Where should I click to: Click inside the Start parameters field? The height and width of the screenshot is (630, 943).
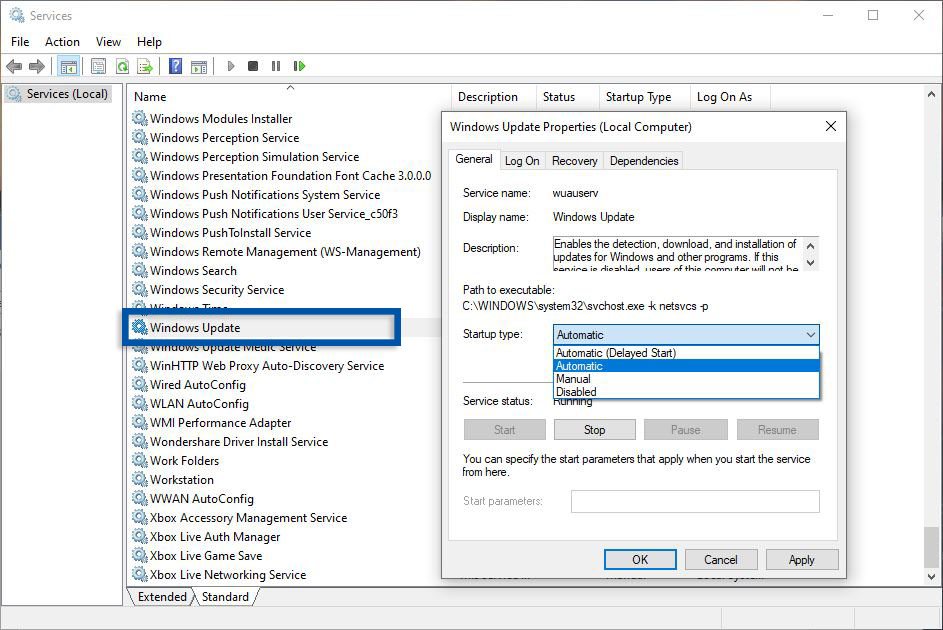[x=694, y=501]
